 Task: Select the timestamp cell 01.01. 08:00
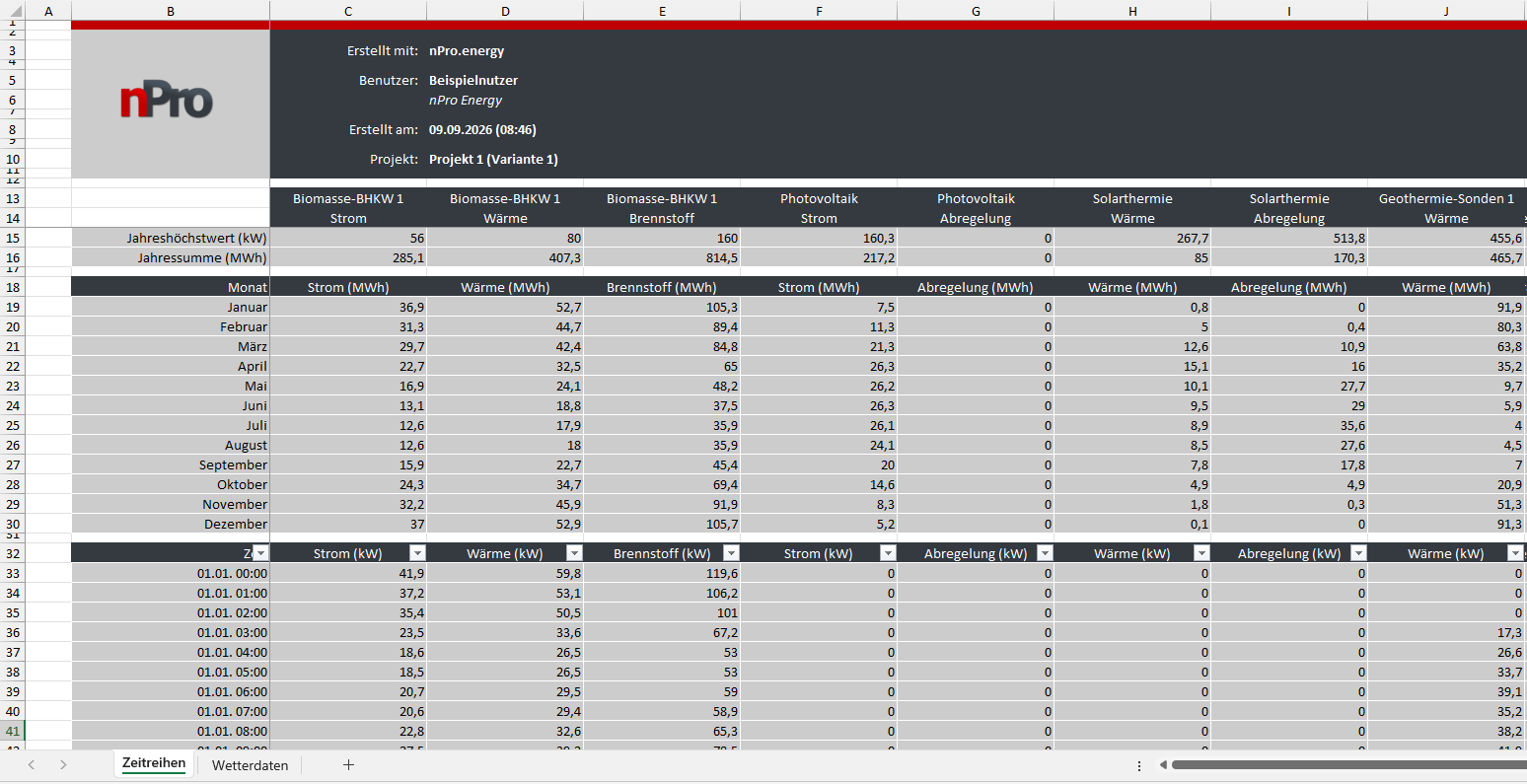coord(171,731)
